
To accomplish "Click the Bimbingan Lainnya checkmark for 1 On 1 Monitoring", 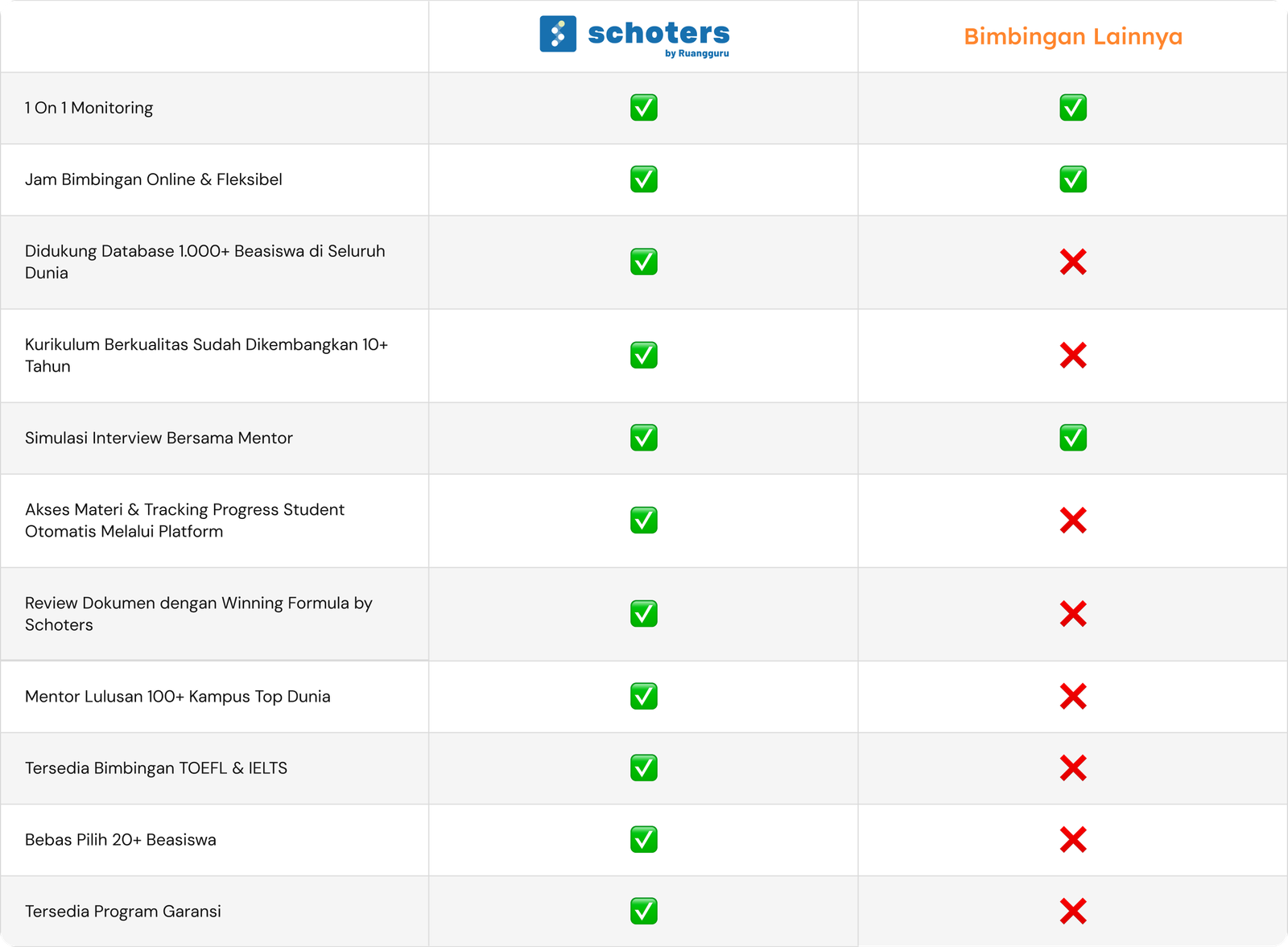I will coord(1073,108).
